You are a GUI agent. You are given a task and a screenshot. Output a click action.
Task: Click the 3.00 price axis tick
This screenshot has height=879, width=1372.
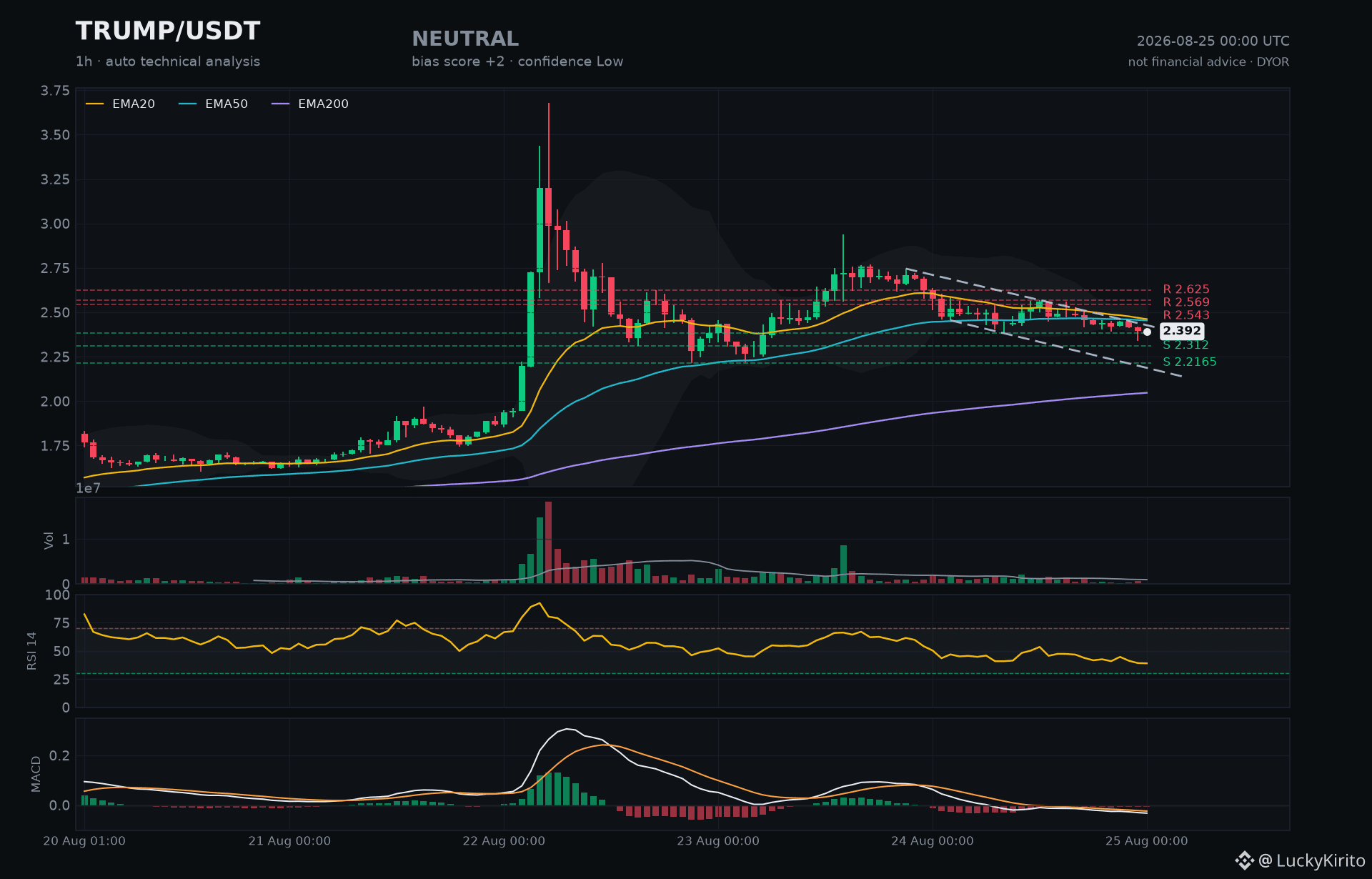click(55, 224)
